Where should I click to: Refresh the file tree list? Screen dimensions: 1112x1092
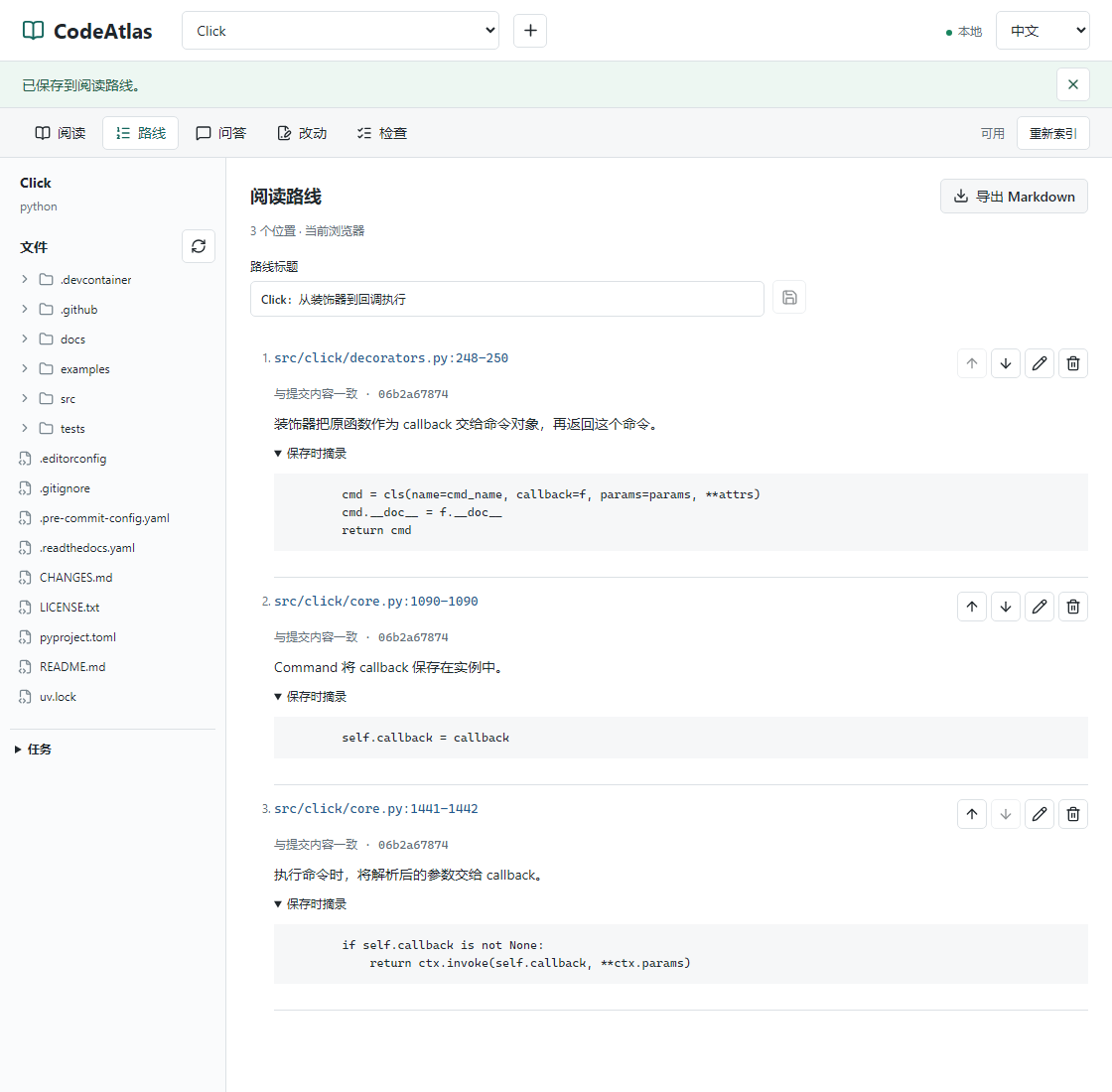click(199, 246)
